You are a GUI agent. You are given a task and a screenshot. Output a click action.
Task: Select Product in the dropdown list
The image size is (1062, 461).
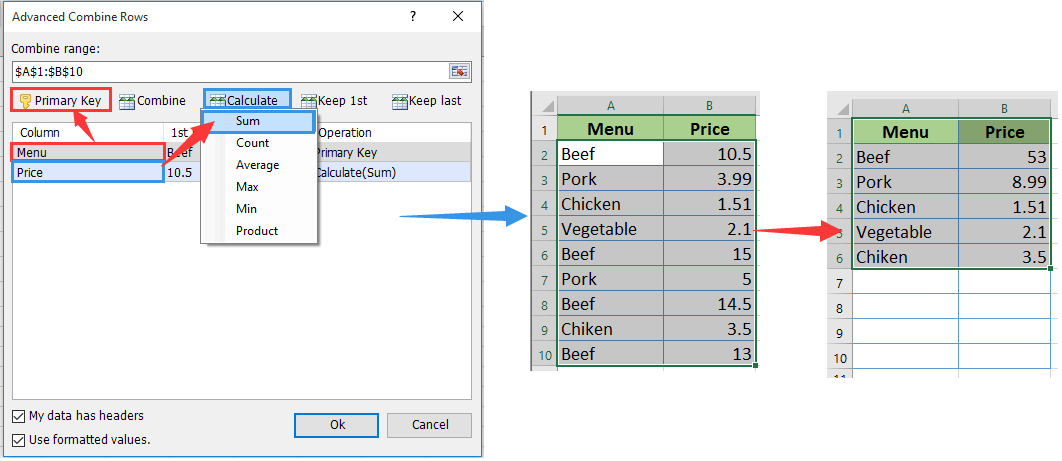[257, 231]
